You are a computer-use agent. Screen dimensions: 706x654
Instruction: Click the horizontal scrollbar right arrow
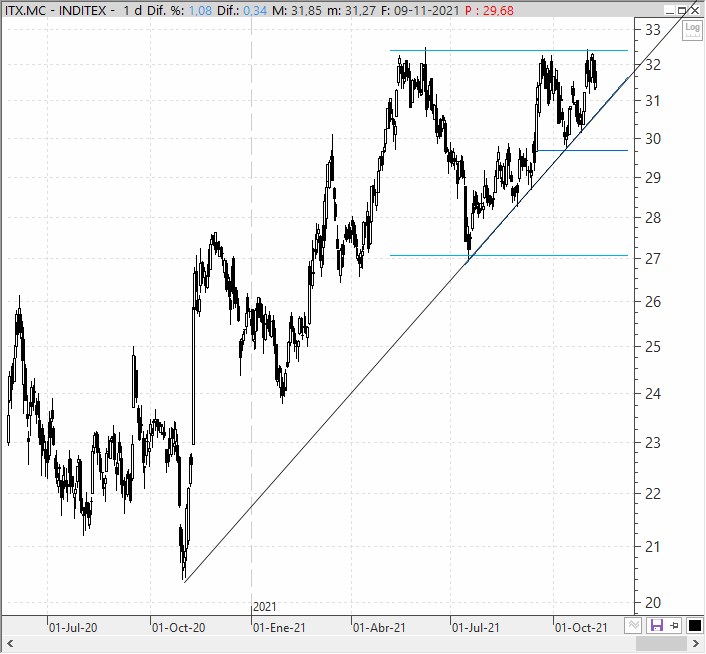tap(696, 644)
